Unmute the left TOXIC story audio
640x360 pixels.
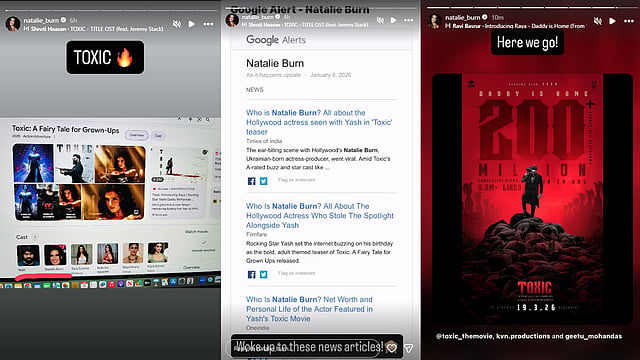click(x=177, y=24)
